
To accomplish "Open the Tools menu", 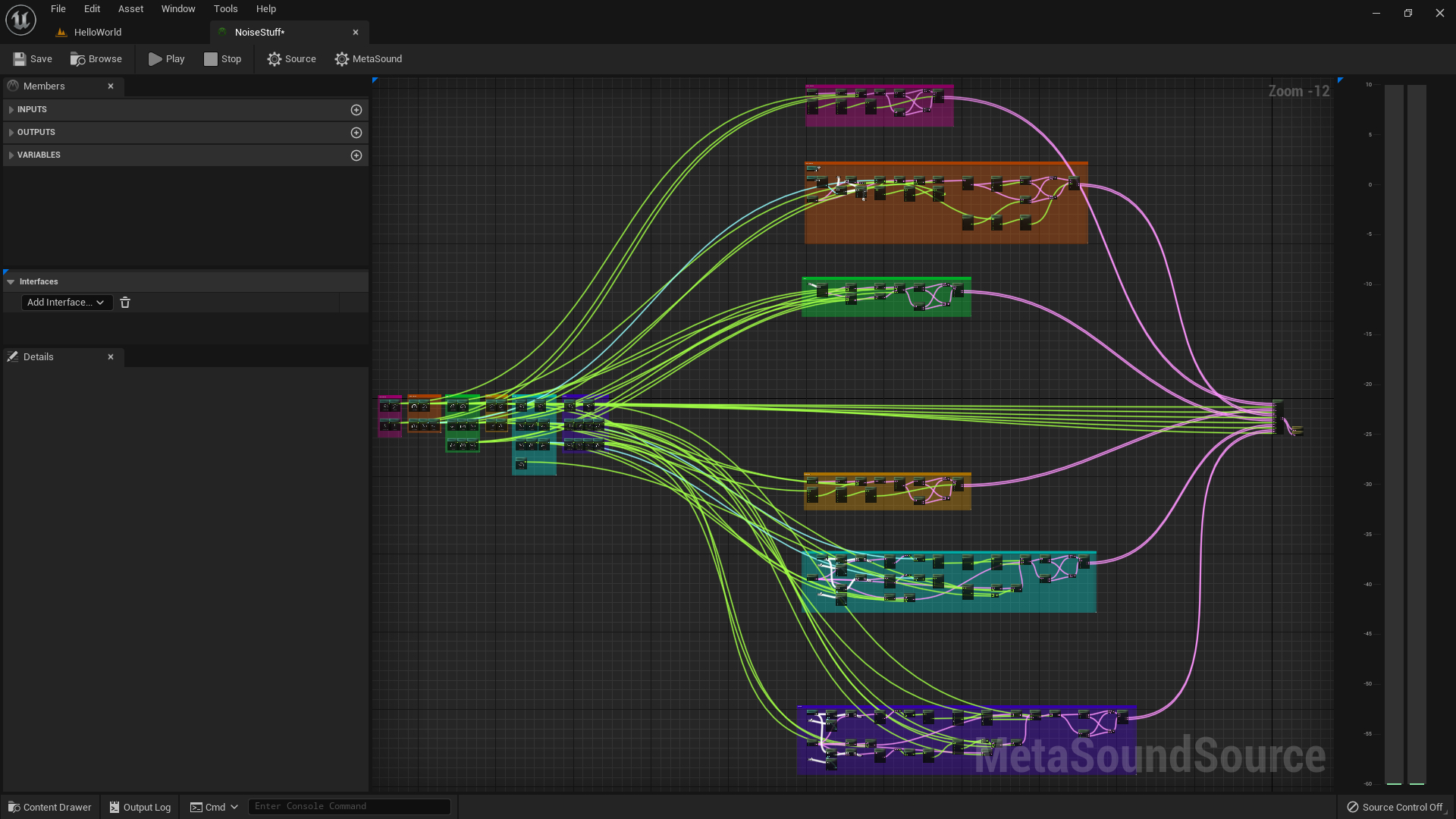I will pos(225,9).
